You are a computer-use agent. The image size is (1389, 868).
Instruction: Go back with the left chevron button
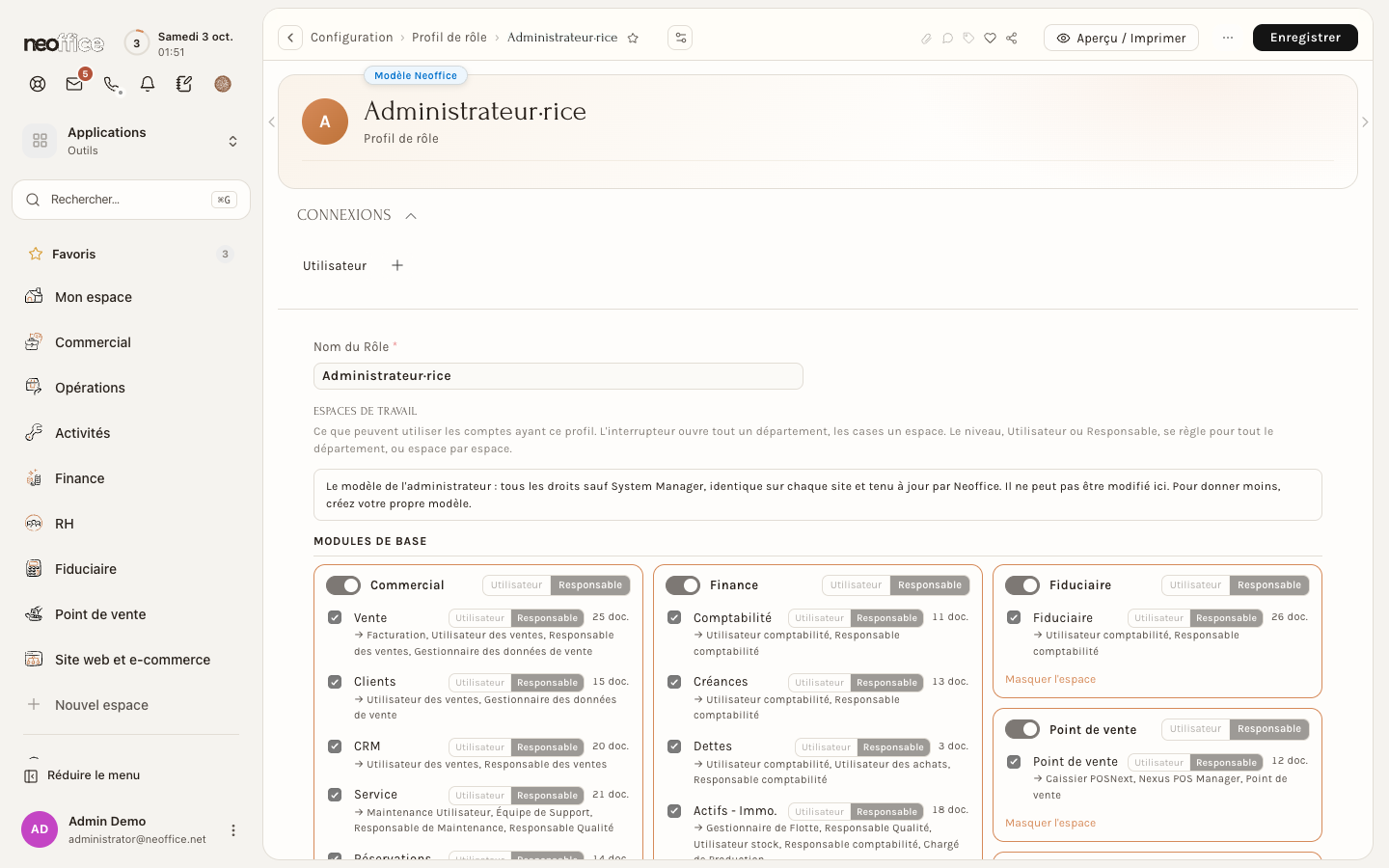click(x=290, y=38)
